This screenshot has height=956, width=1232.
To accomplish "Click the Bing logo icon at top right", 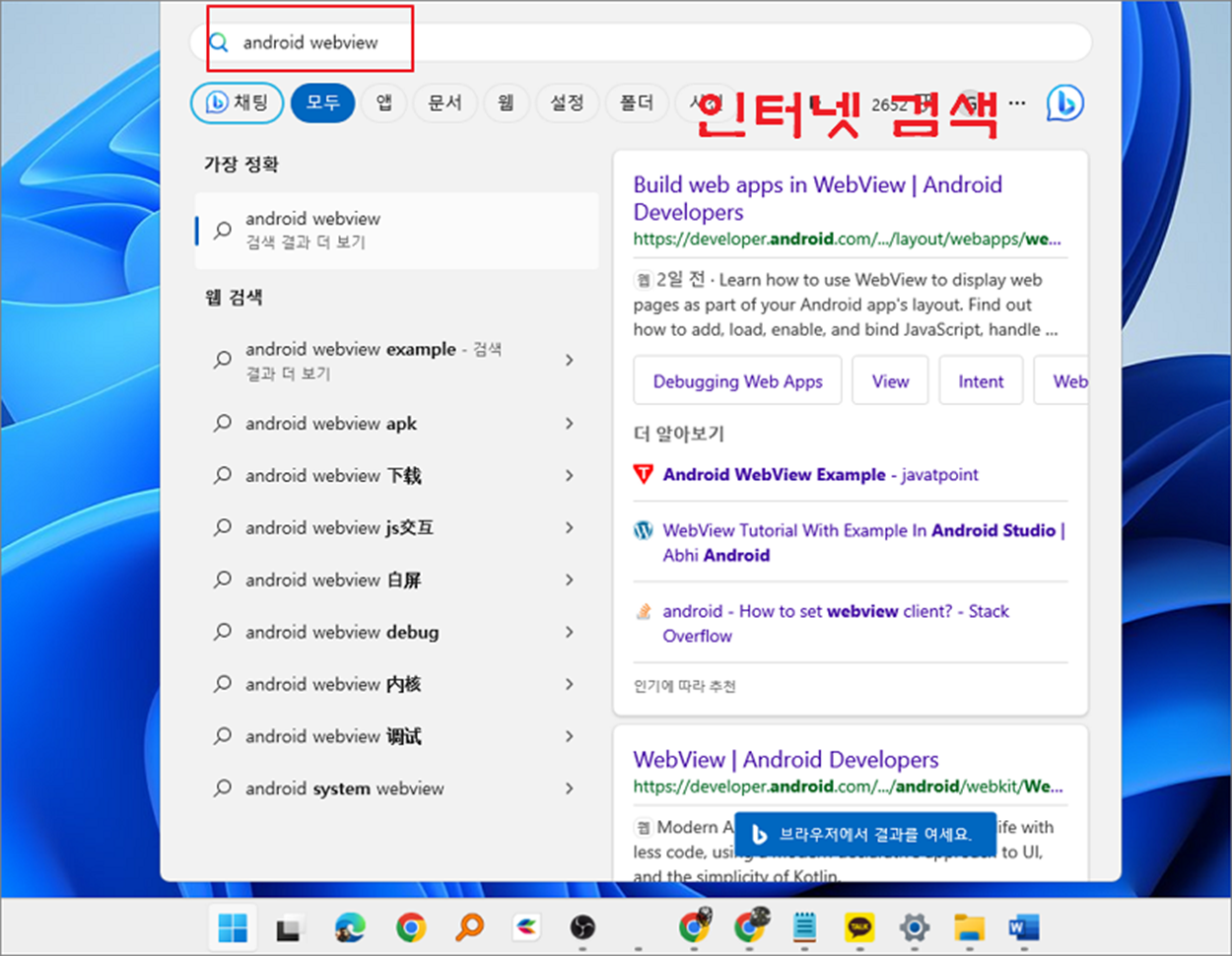I will pos(1064,102).
